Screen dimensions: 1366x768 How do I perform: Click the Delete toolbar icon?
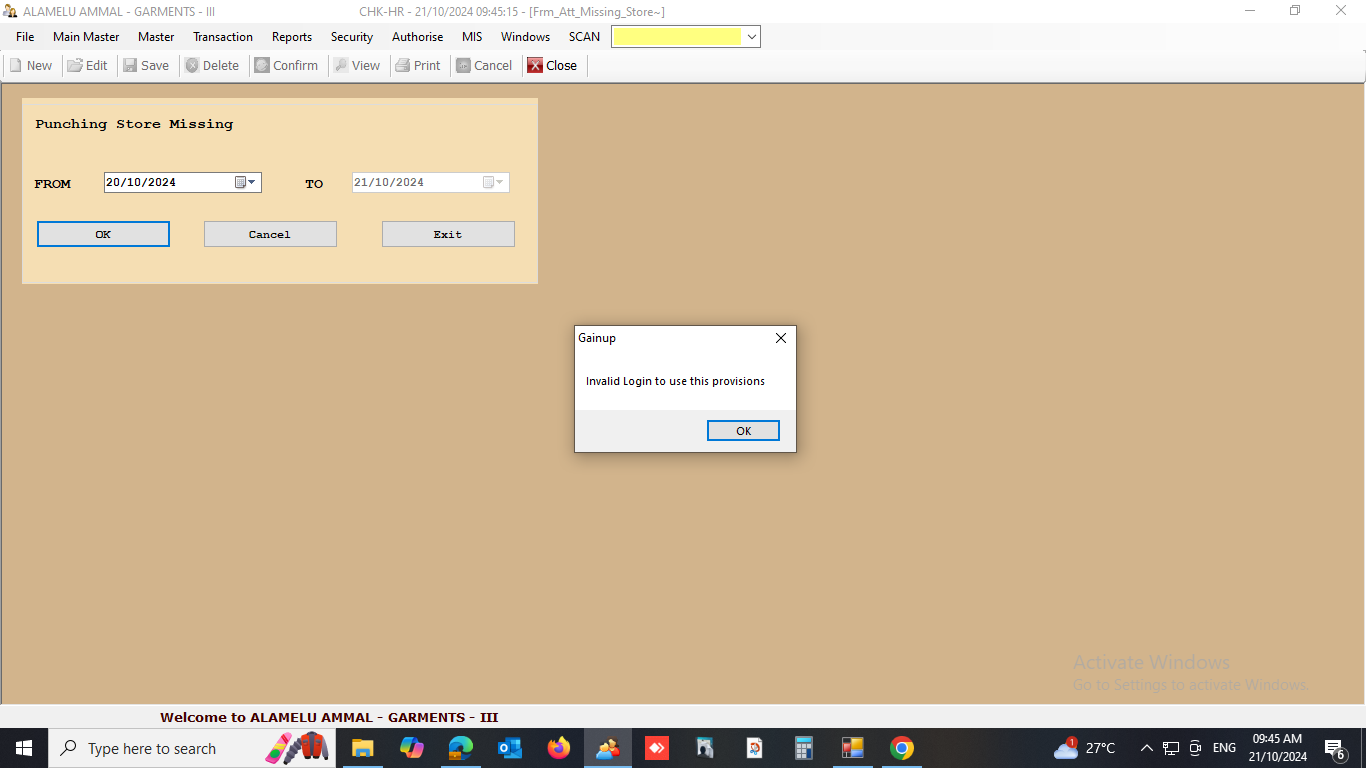pos(192,65)
